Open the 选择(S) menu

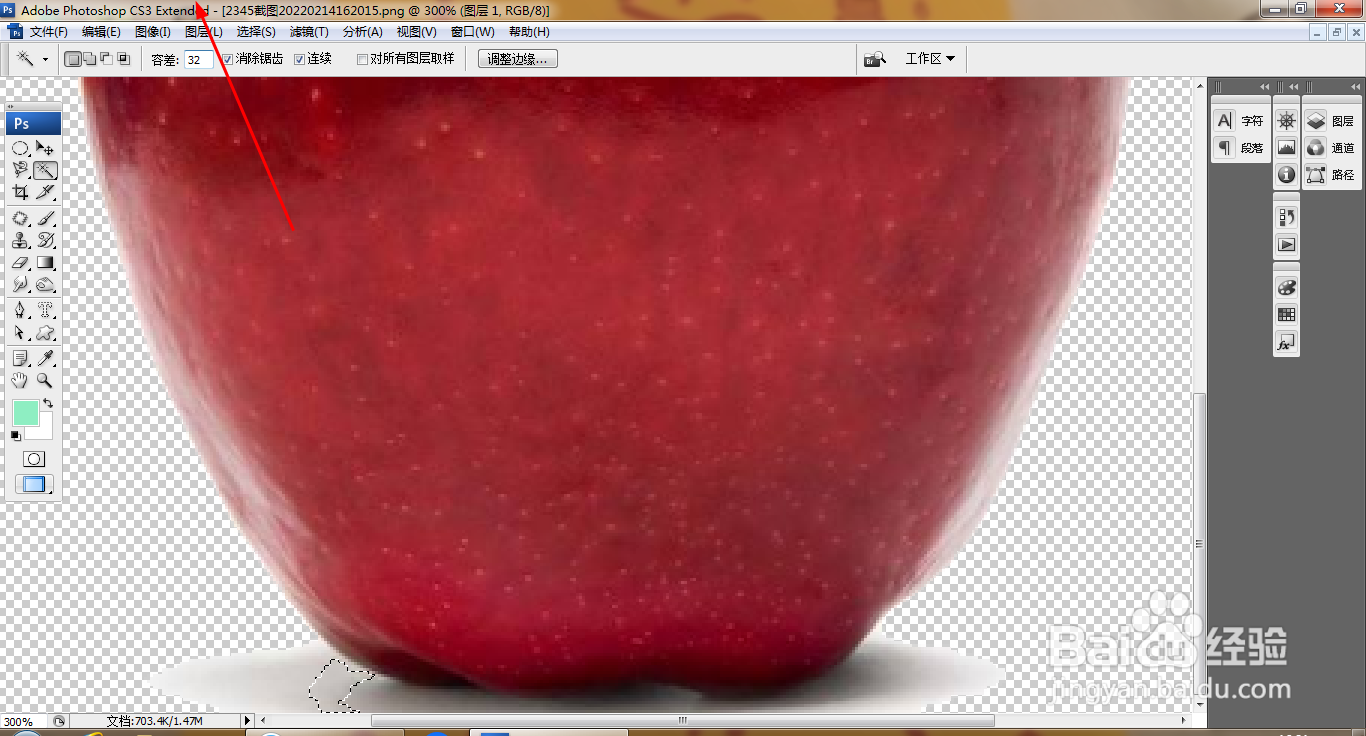coord(256,32)
